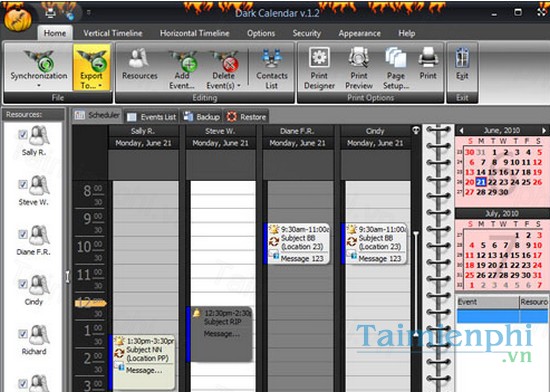Click the Event column header
The image size is (550, 392).
tap(488, 302)
